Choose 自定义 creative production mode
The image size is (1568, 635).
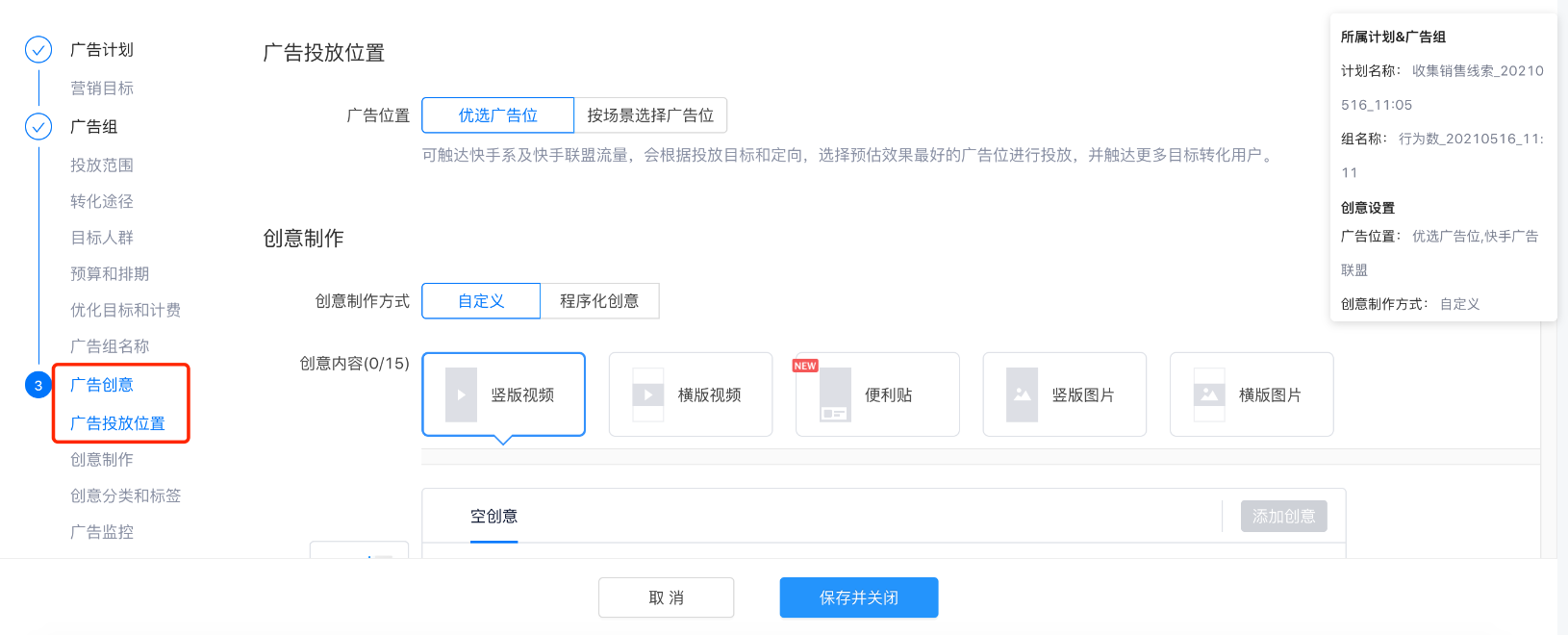(481, 301)
